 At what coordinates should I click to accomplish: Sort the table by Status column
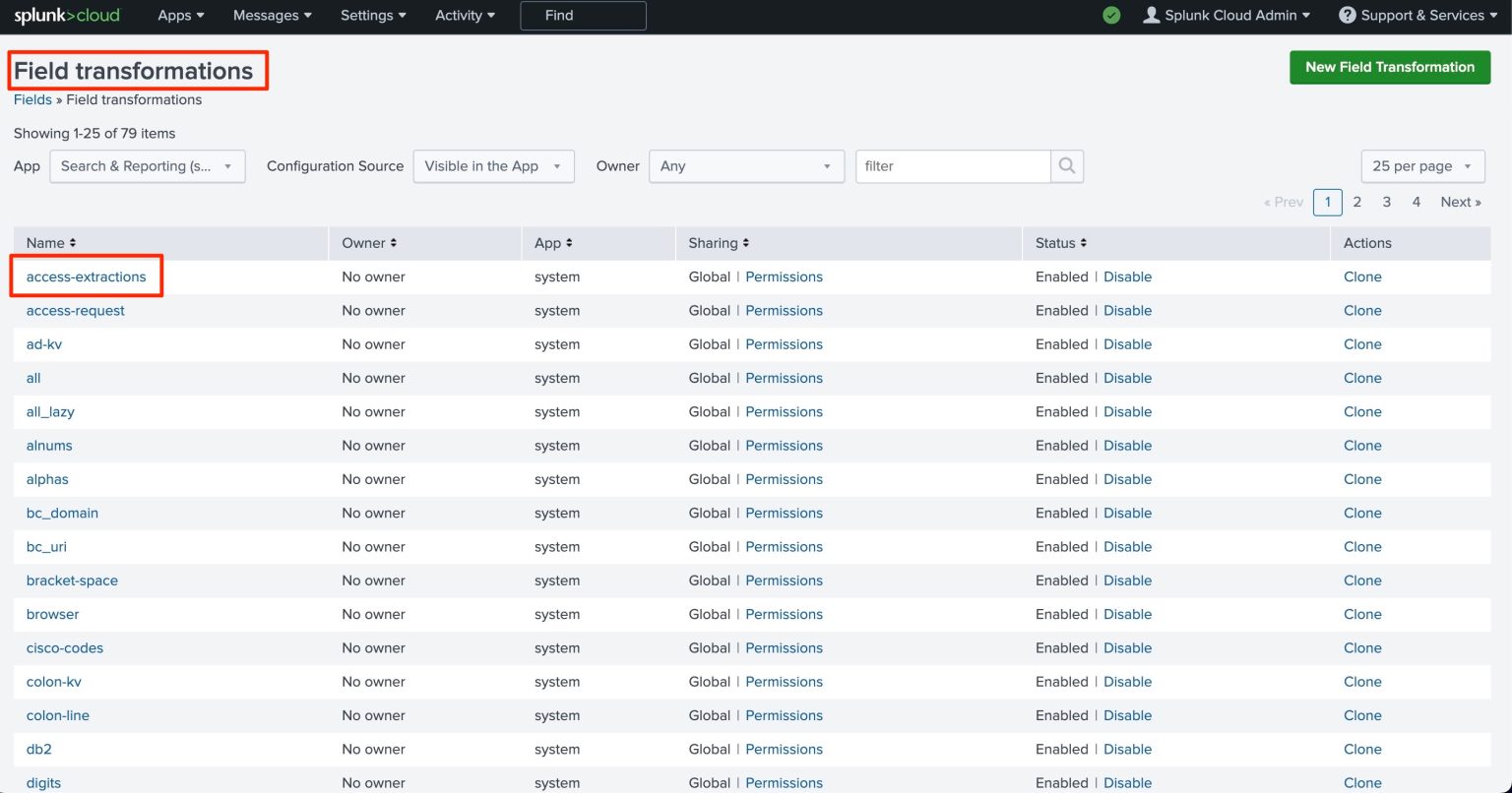click(1061, 243)
